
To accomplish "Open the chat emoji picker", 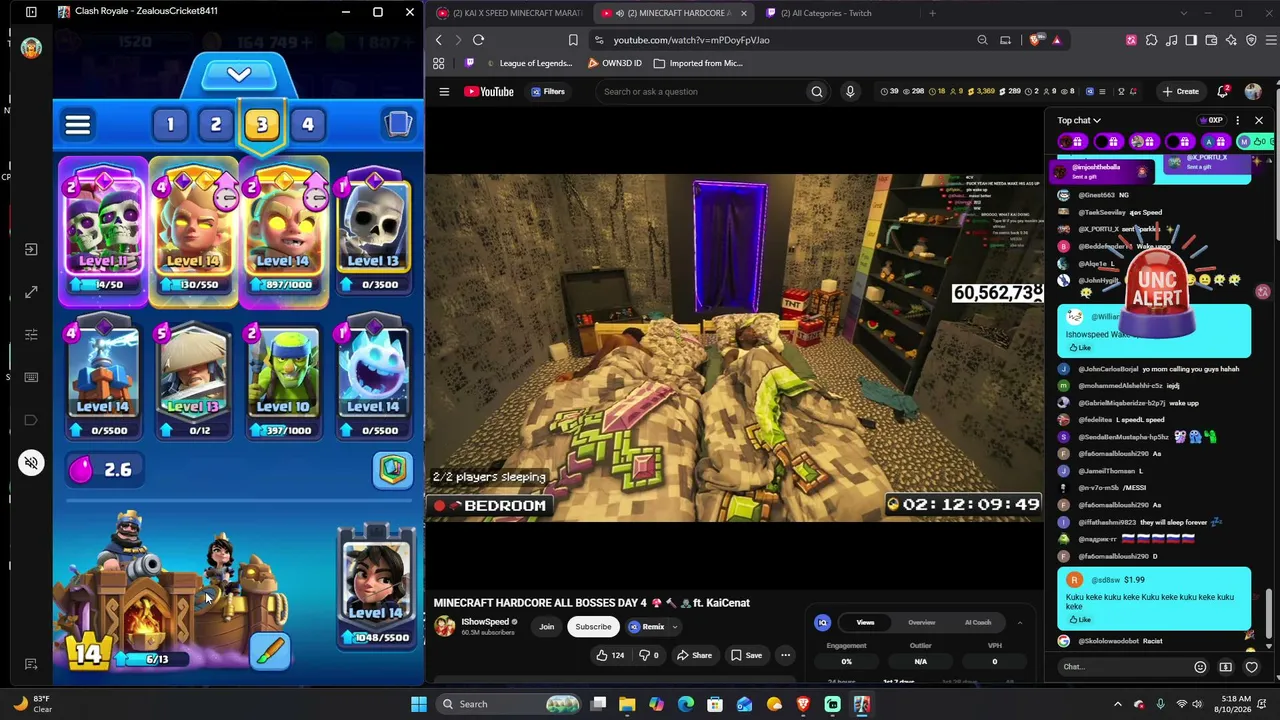I will pos(1200,667).
